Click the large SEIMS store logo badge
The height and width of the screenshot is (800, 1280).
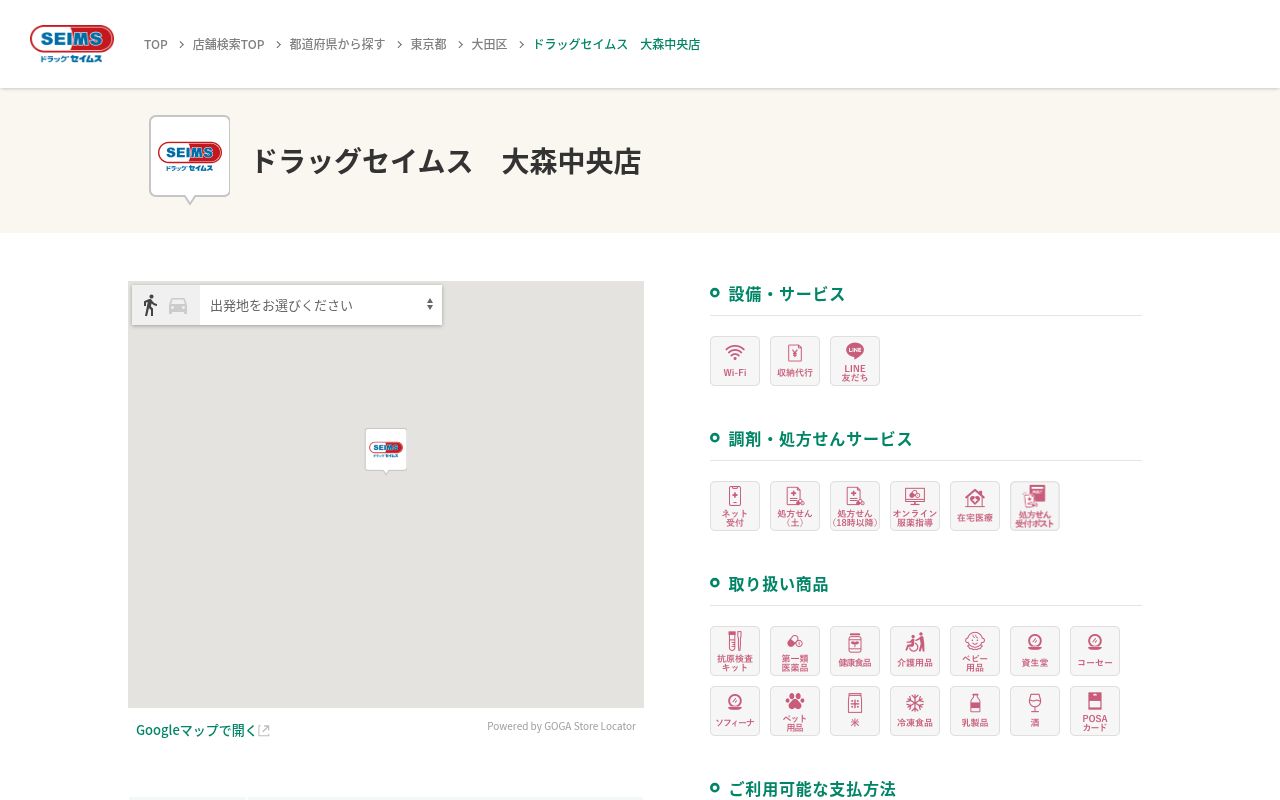pos(190,158)
